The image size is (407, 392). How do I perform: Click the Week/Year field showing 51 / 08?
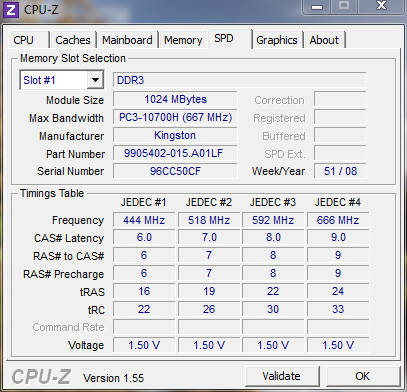(340, 171)
